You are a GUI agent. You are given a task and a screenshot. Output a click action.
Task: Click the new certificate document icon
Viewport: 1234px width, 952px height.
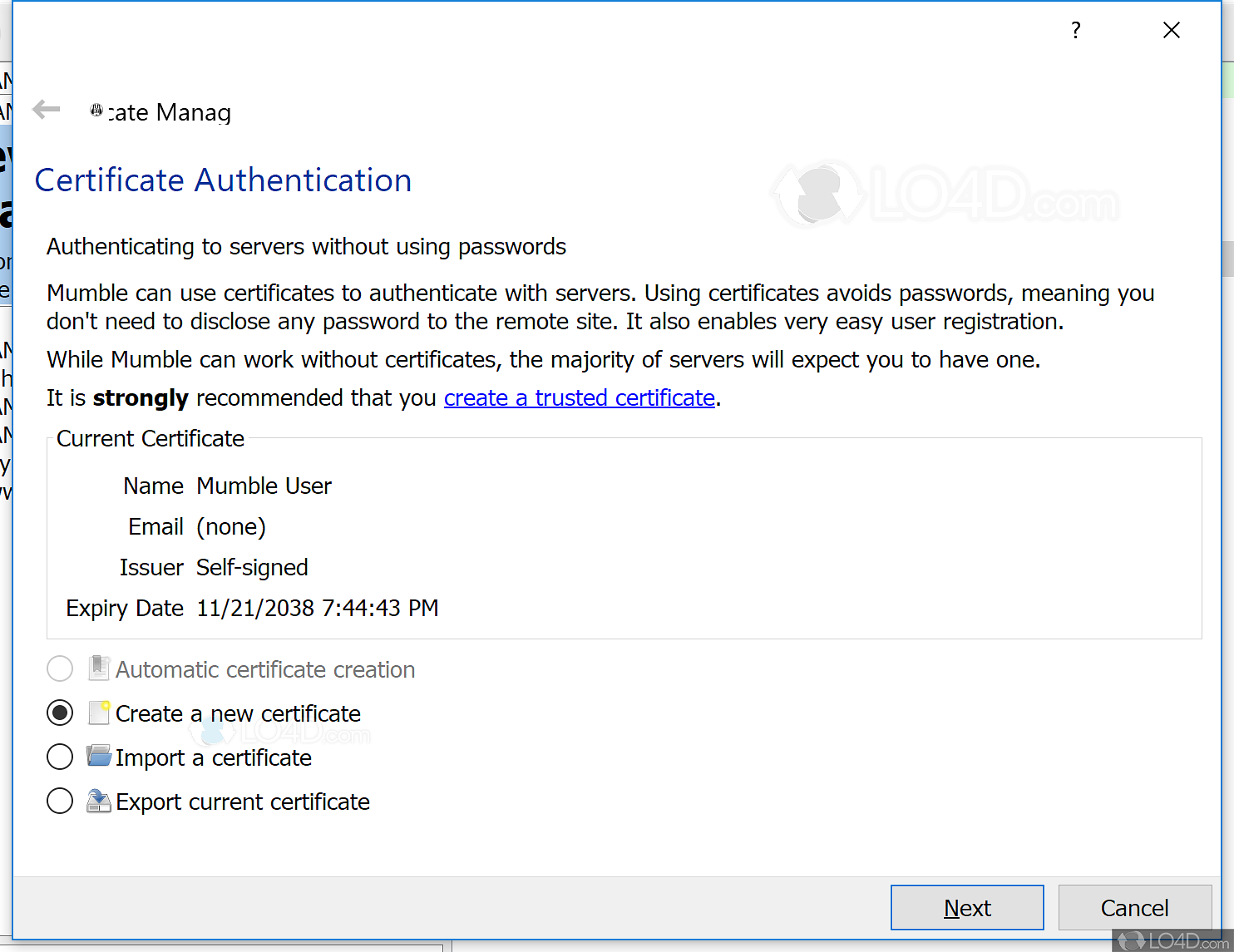(98, 713)
